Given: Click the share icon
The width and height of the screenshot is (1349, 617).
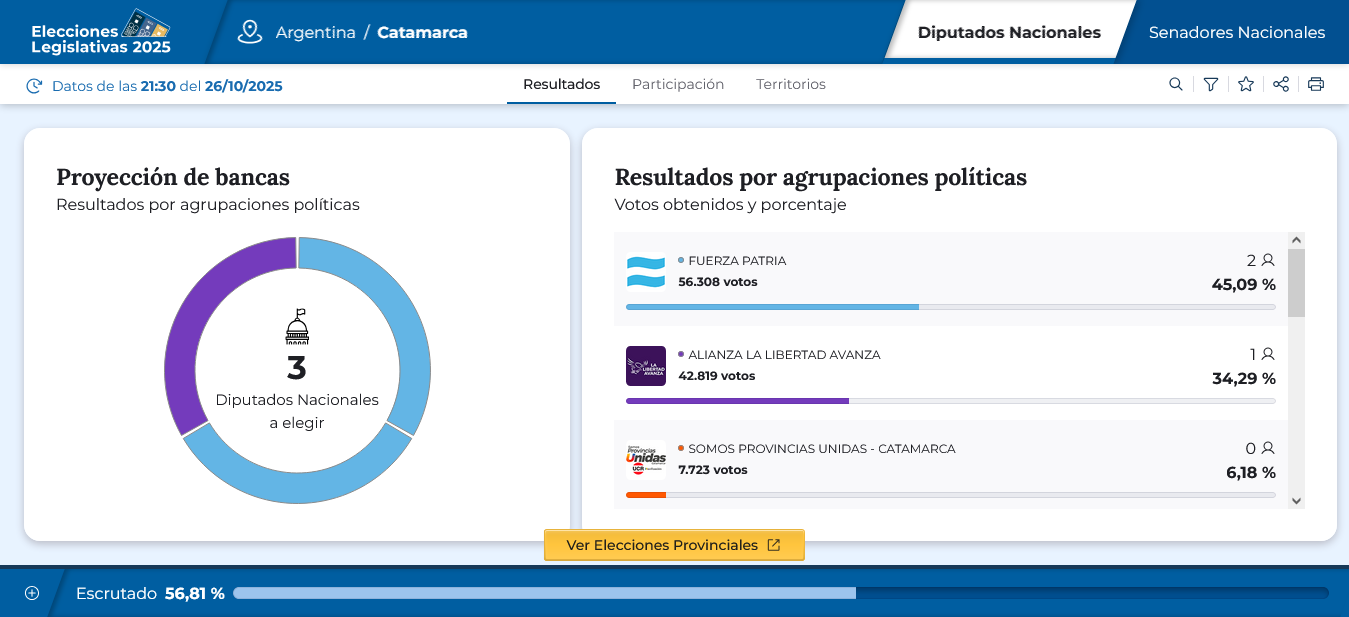Looking at the screenshot, I should pos(1281,85).
